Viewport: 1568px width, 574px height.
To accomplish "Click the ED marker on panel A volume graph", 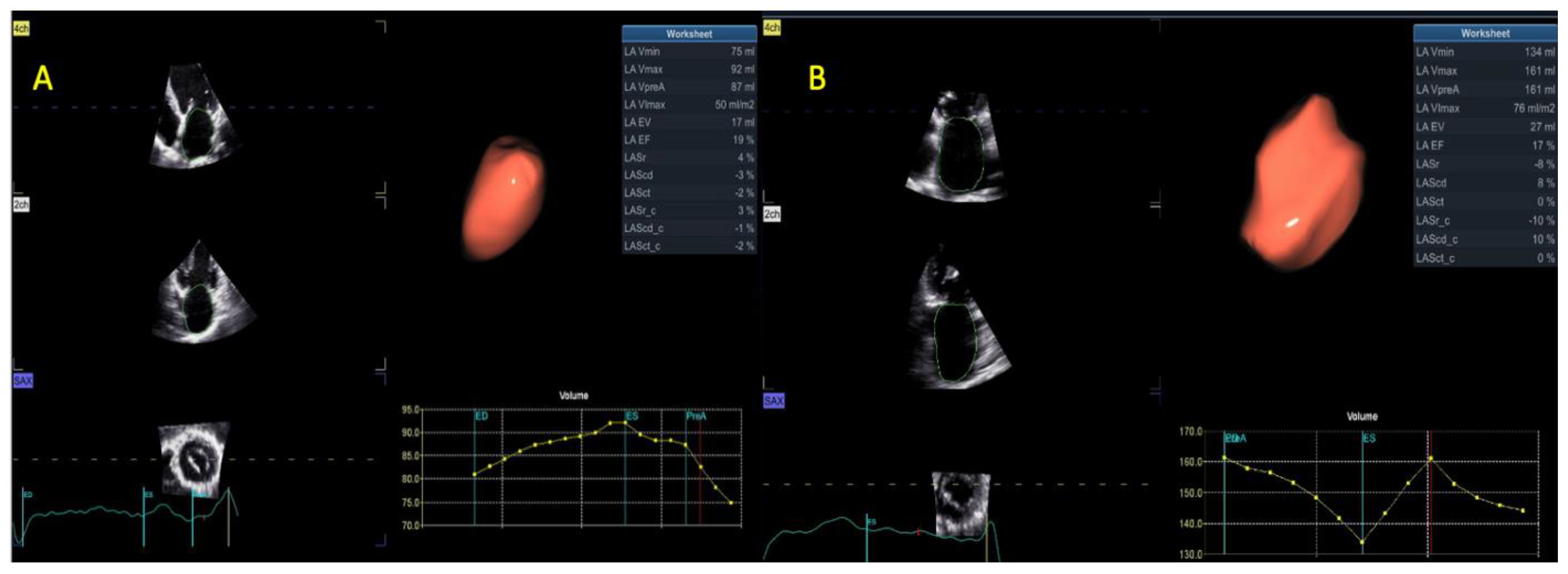I will coord(481,416).
